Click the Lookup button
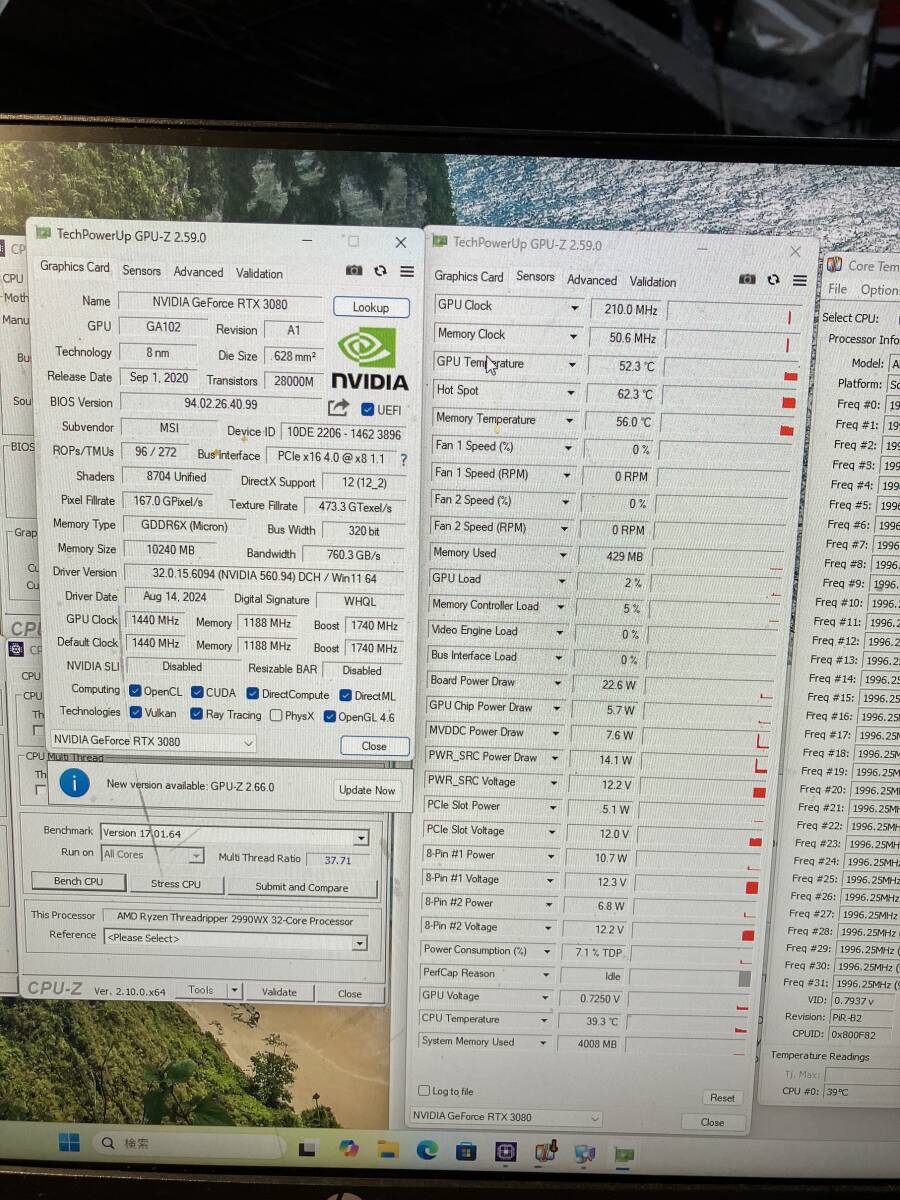 (x=370, y=307)
